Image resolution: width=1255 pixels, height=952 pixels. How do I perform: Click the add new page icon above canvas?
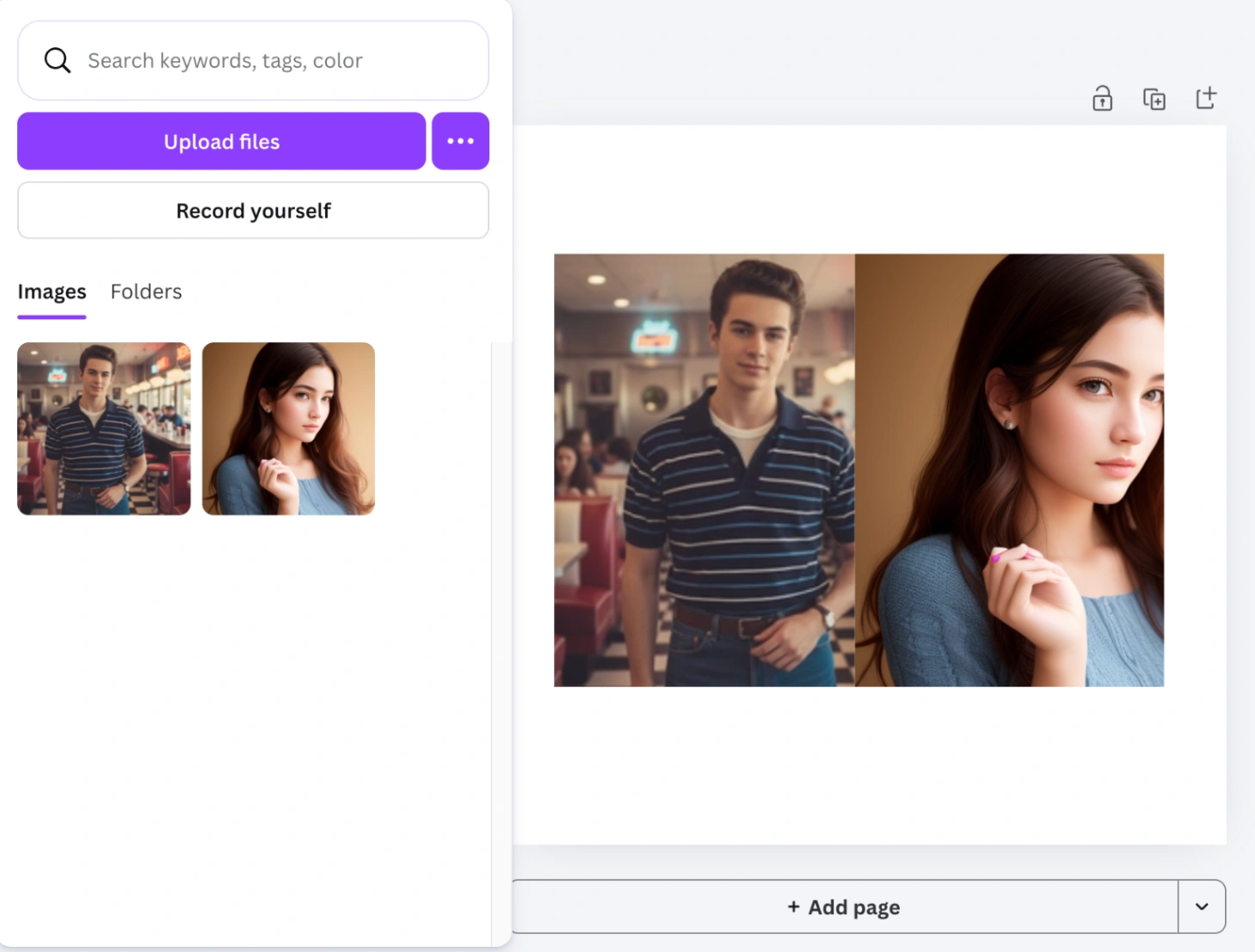pos(1206,98)
